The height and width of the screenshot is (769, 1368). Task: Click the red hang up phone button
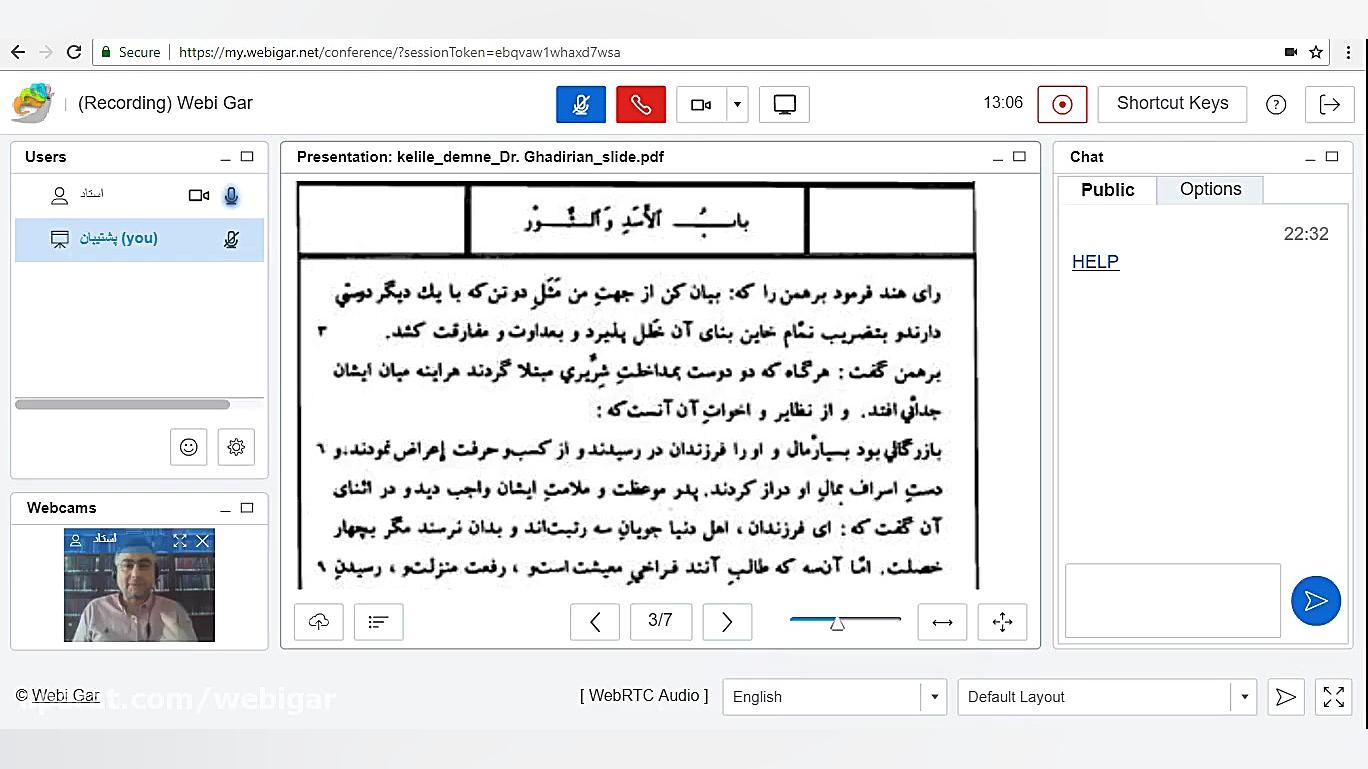coord(641,104)
